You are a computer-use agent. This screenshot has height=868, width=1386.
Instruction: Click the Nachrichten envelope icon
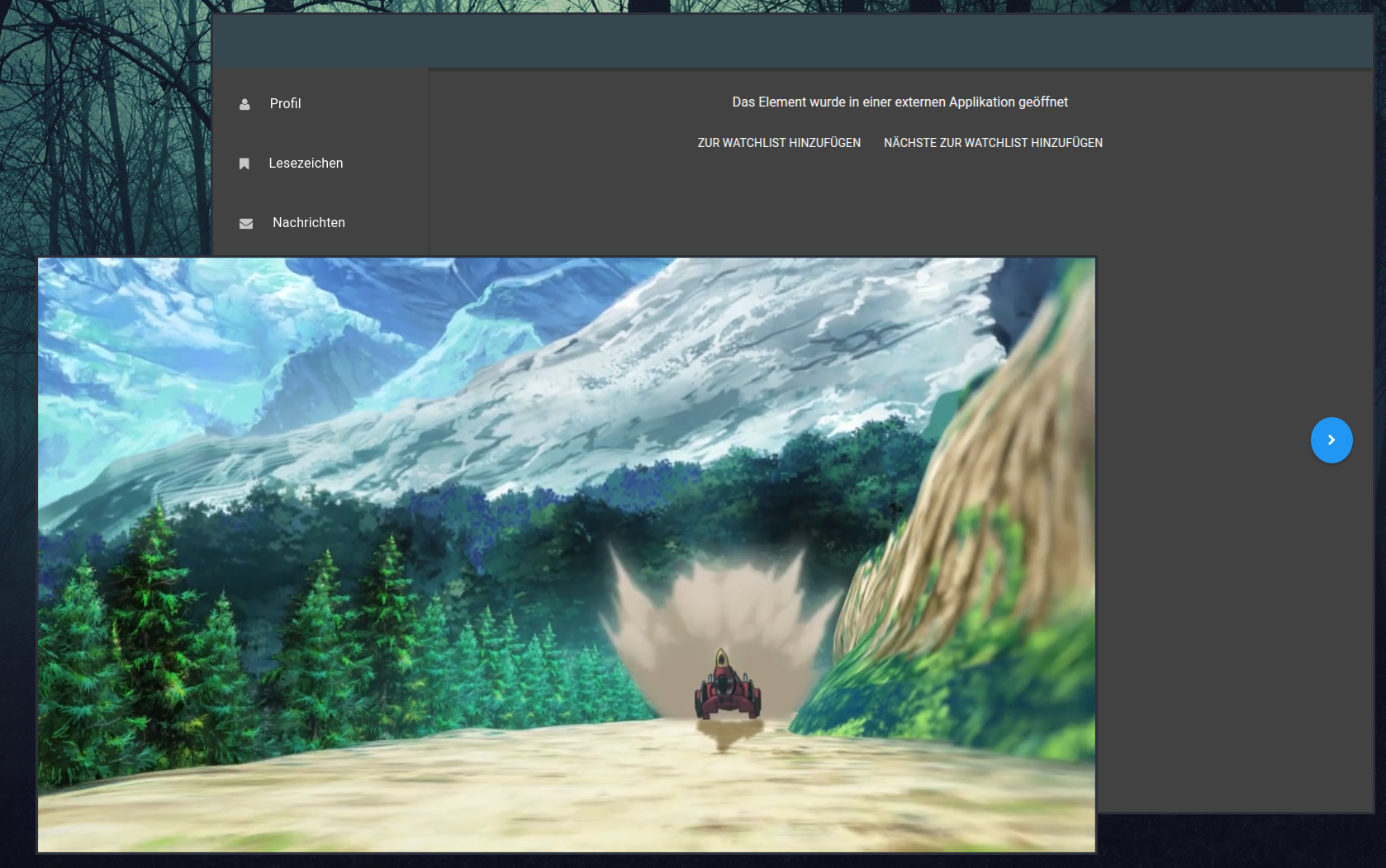click(246, 223)
